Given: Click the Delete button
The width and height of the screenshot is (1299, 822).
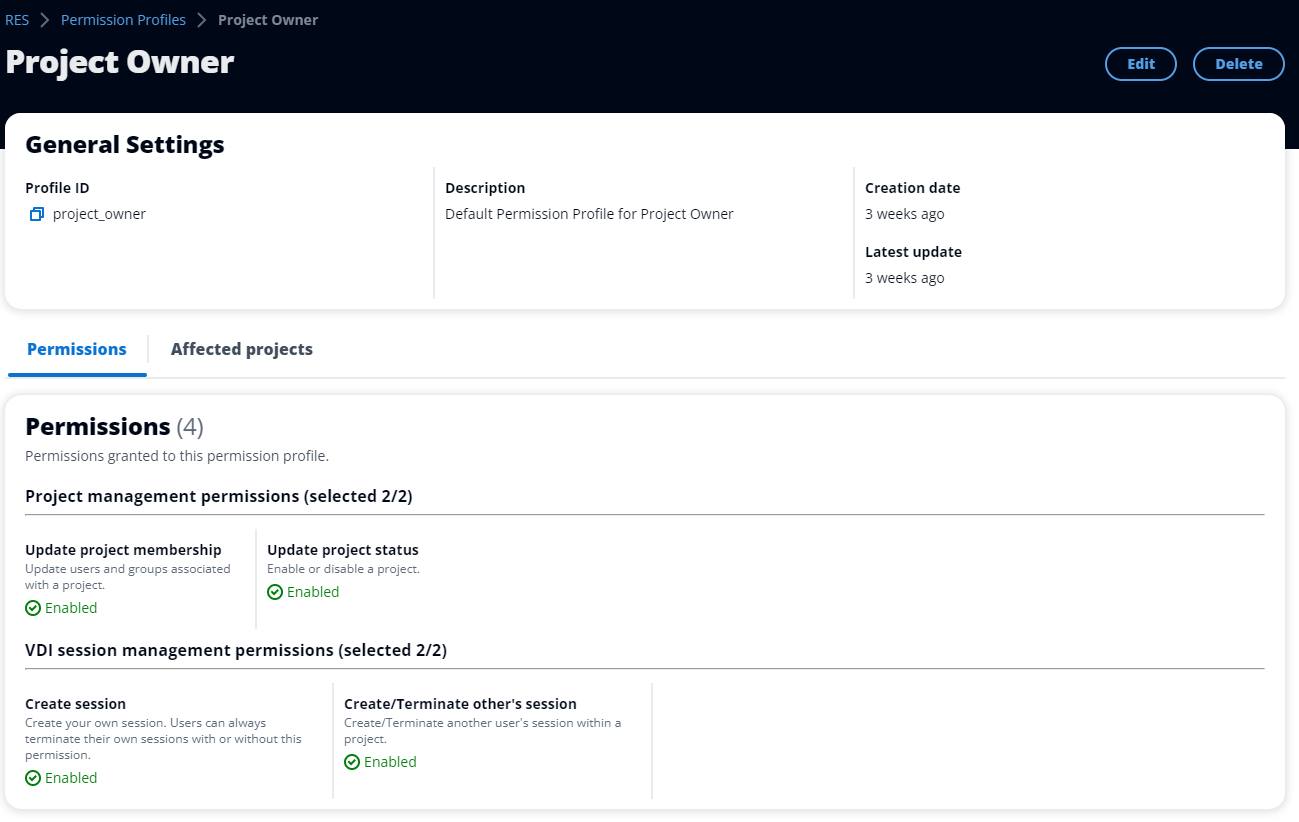Looking at the screenshot, I should point(1238,63).
